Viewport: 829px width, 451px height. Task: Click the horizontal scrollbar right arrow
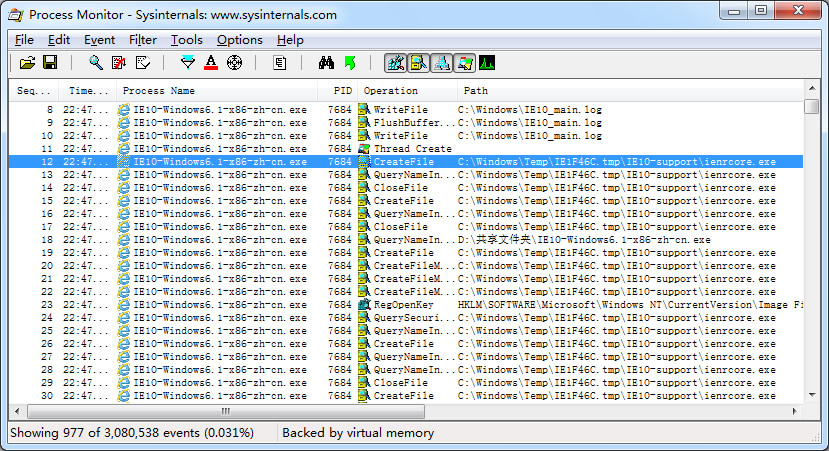tap(795, 411)
